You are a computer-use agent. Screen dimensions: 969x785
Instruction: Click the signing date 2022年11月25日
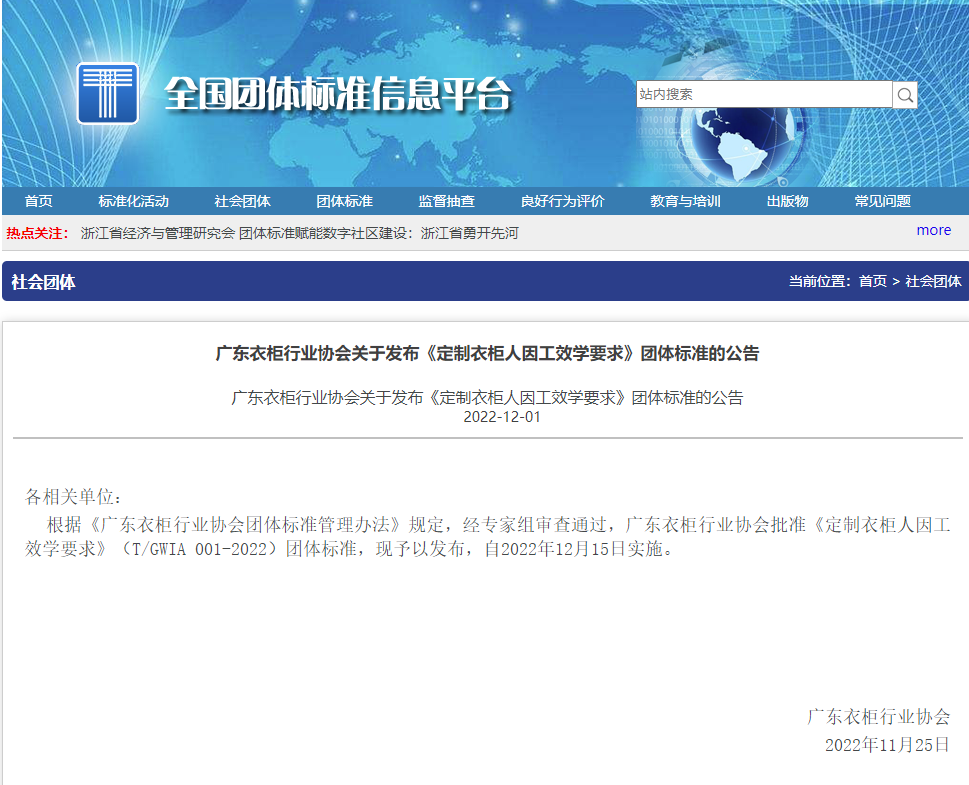(887, 745)
